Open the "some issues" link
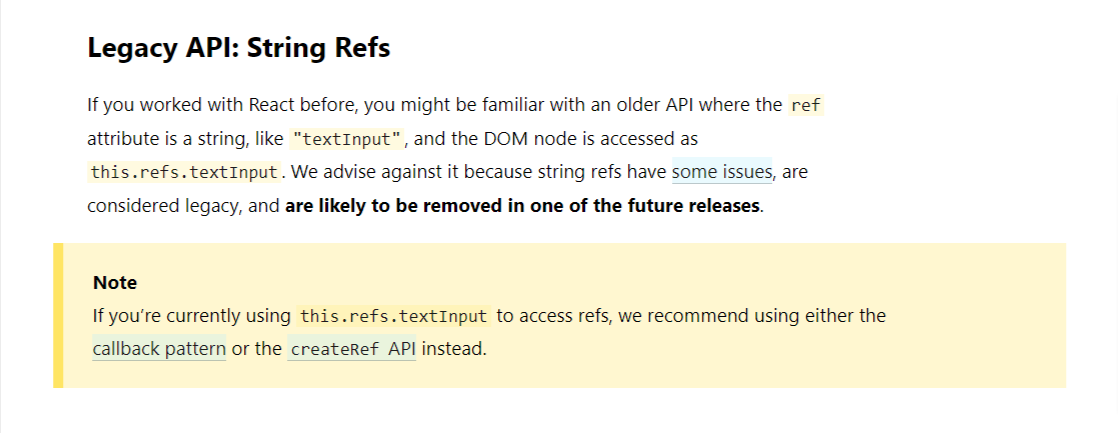 (722, 172)
